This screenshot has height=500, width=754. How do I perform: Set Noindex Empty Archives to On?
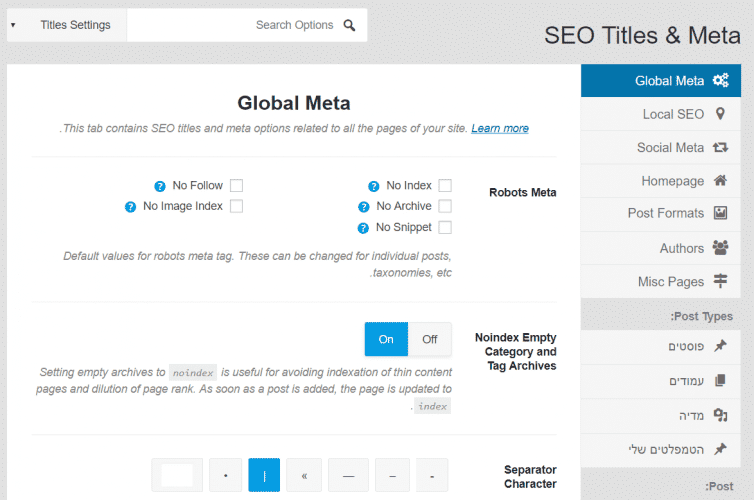click(x=386, y=339)
